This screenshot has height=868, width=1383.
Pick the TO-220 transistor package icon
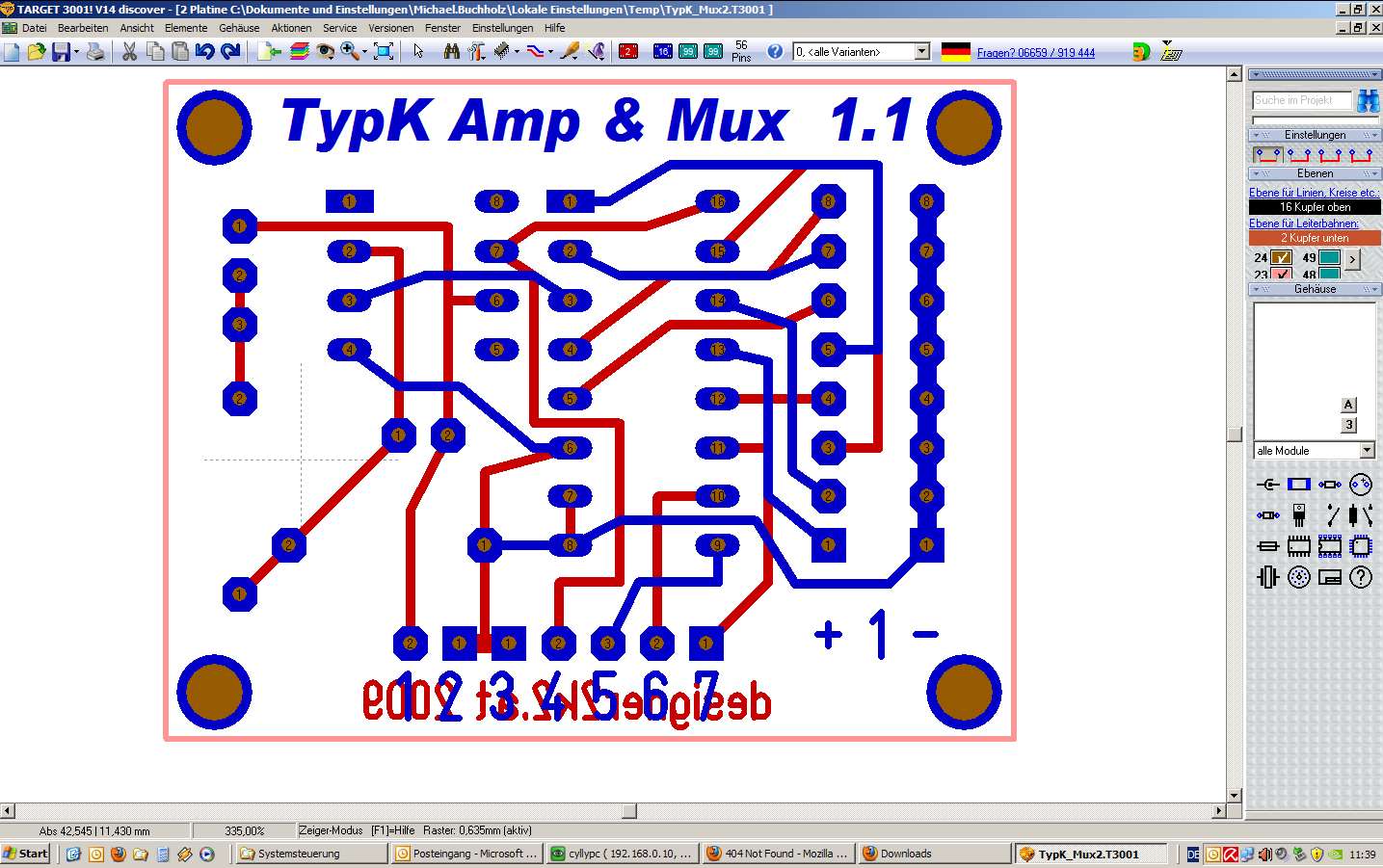coord(1299,515)
